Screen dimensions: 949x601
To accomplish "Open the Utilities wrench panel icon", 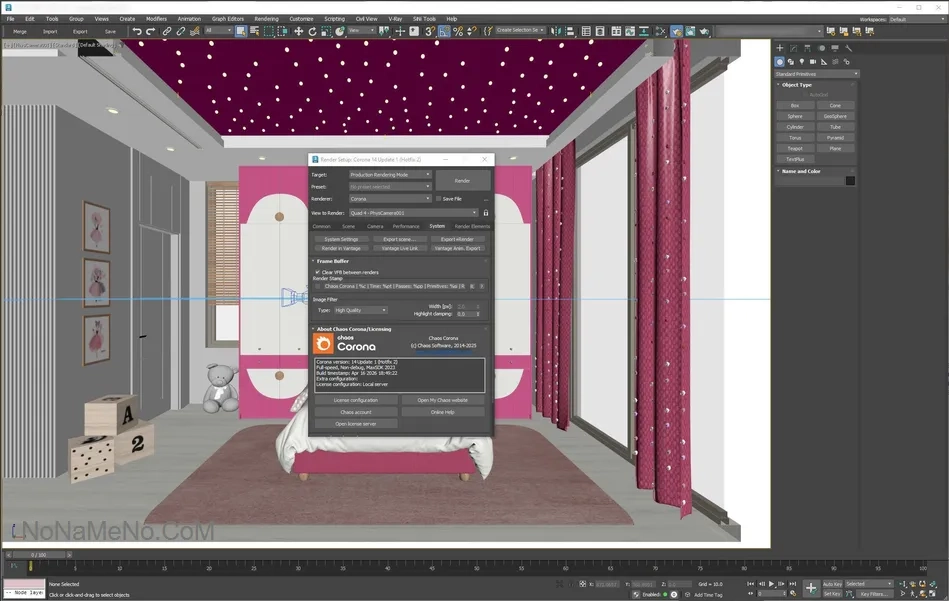I will tap(849, 48).
